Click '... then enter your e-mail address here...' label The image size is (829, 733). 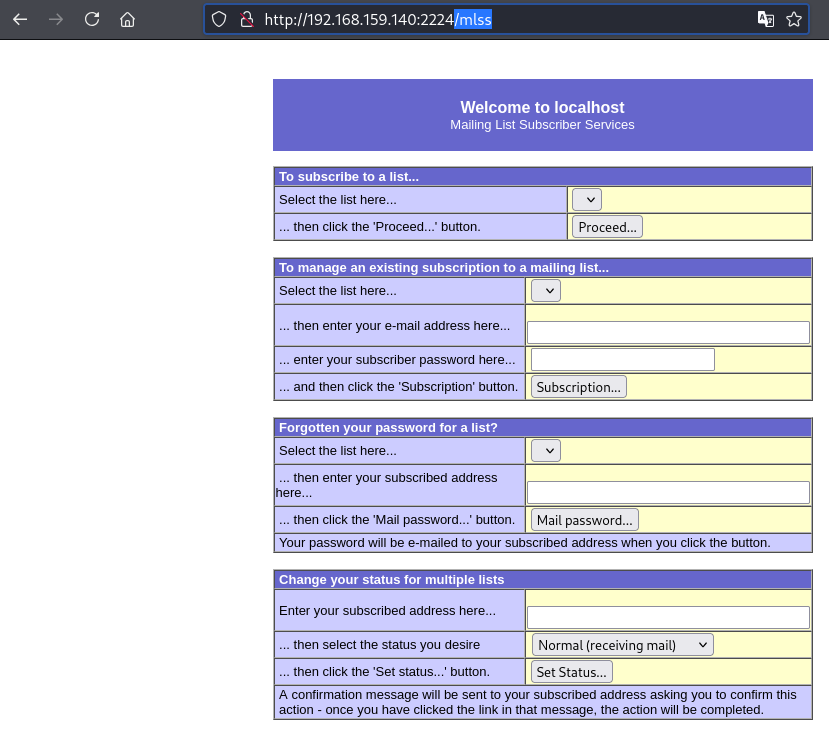click(x=394, y=326)
